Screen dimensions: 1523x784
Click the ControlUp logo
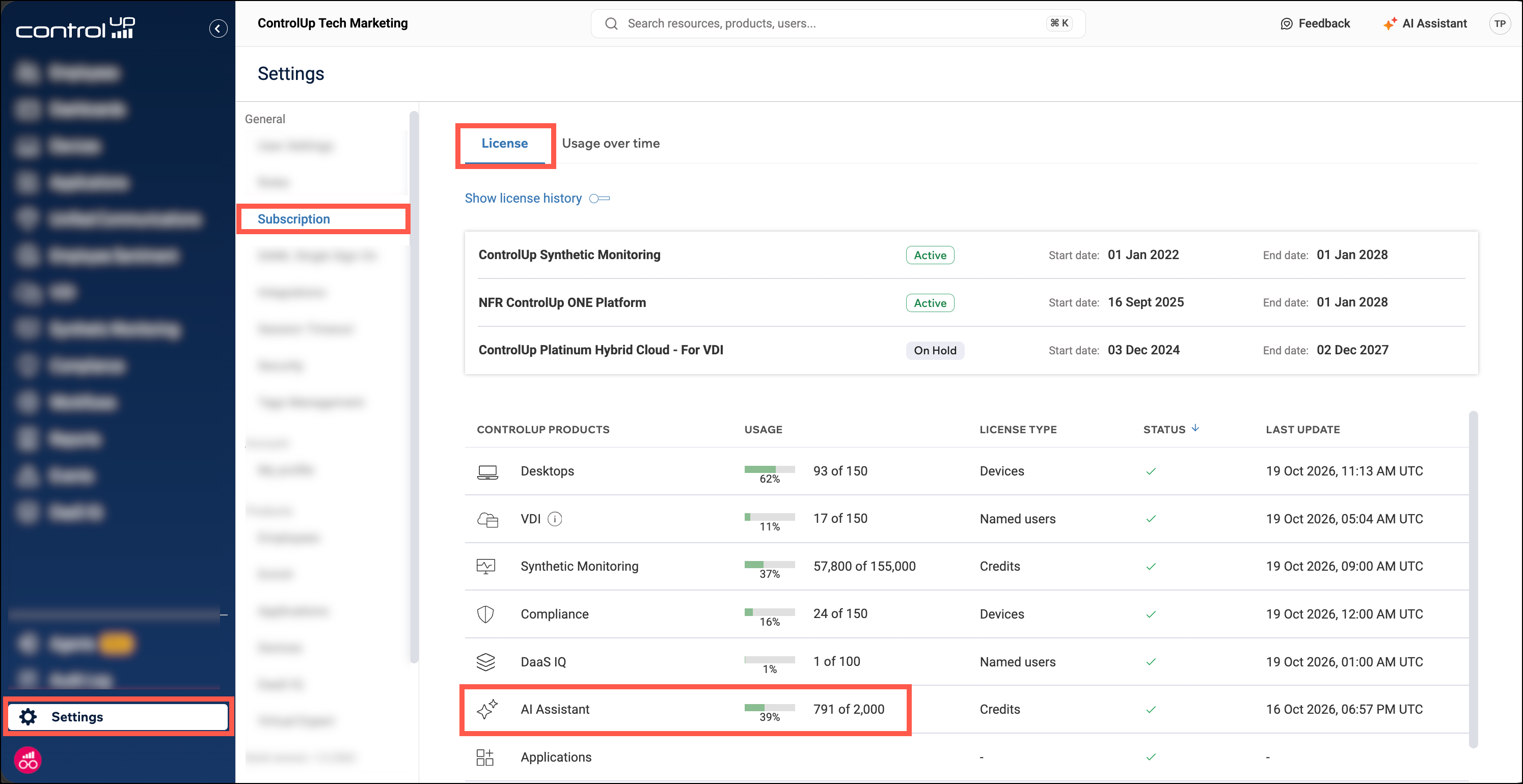76,29
